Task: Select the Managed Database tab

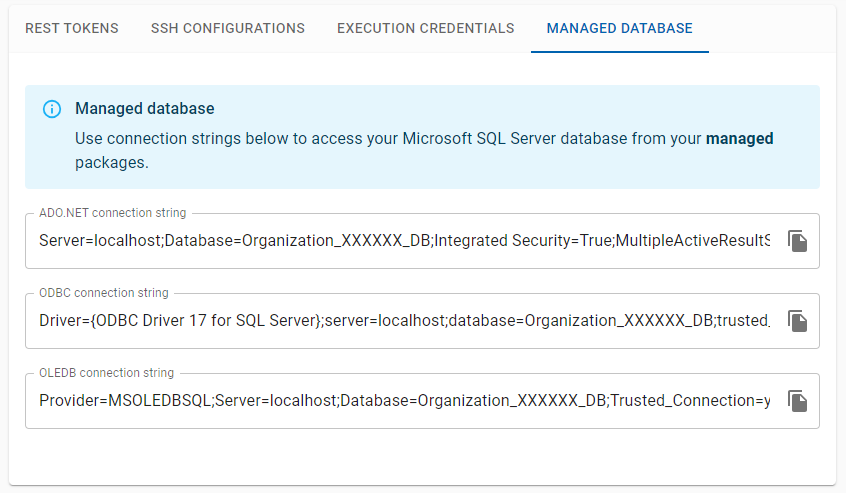Action: [619, 28]
